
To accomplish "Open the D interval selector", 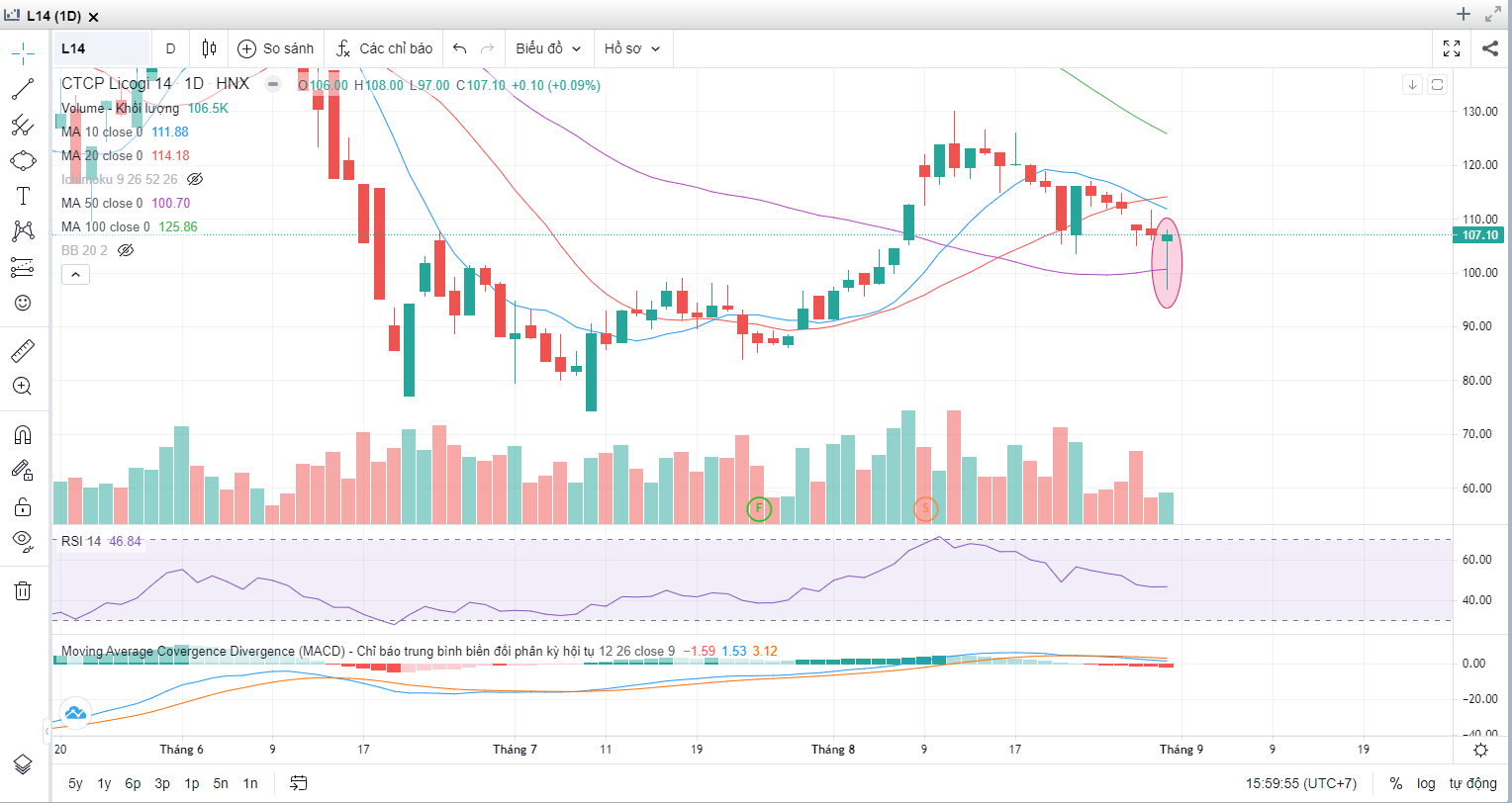I will click(170, 48).
